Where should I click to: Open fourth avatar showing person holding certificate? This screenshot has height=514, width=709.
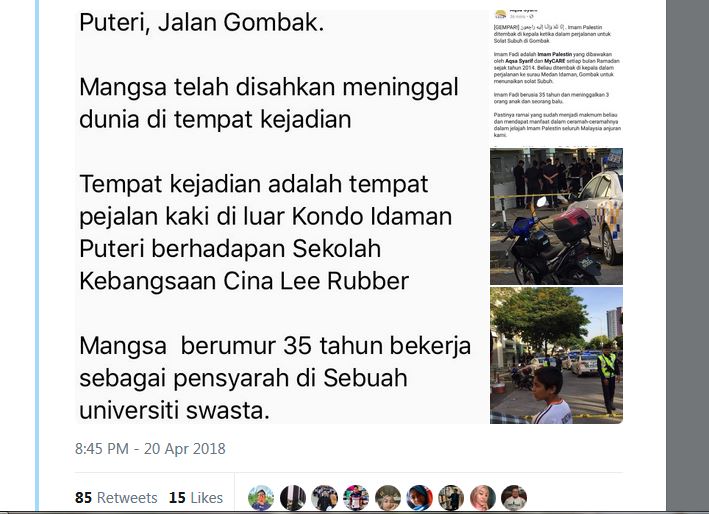point(356,498)
